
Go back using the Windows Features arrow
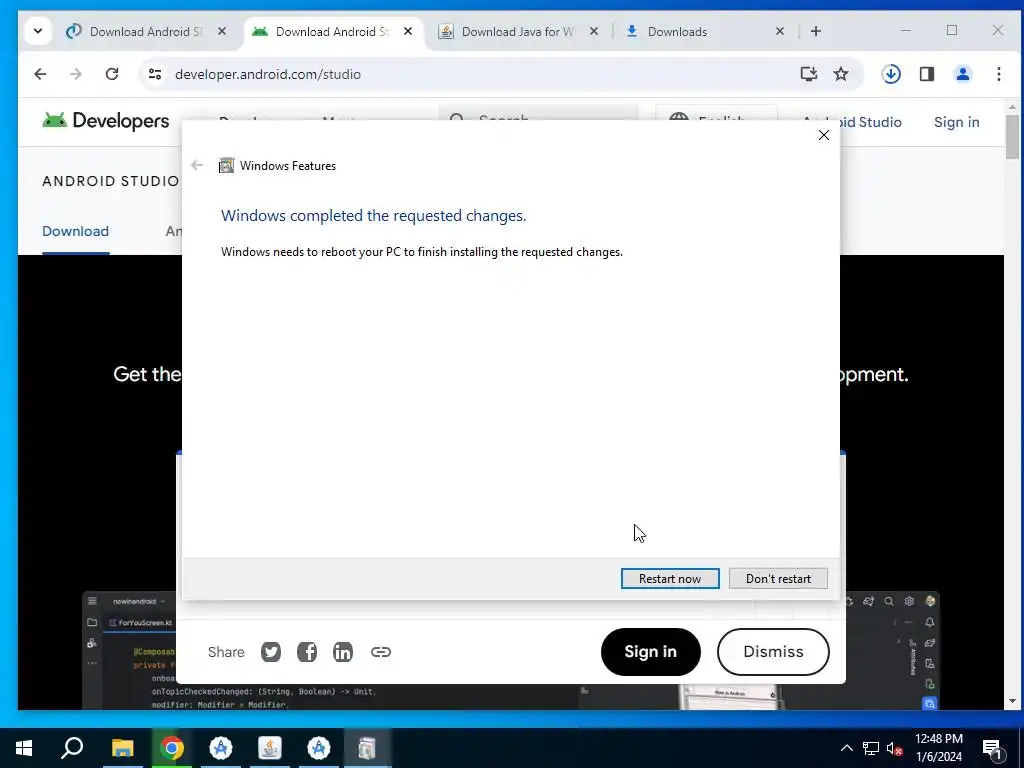pyautogui.click(x=197, y=165)
